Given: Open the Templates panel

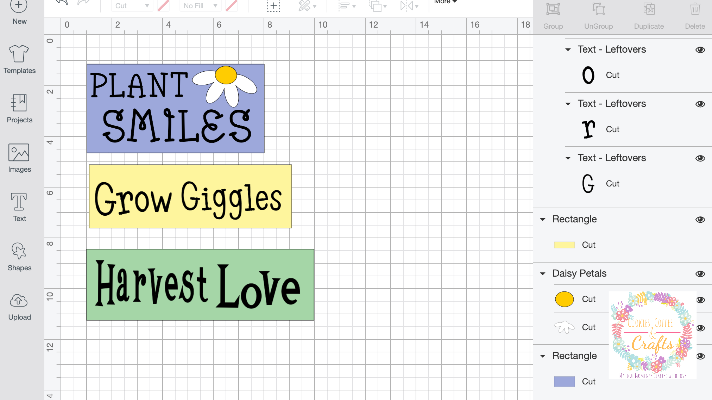Looking at the screenshot, I should 19,59.
